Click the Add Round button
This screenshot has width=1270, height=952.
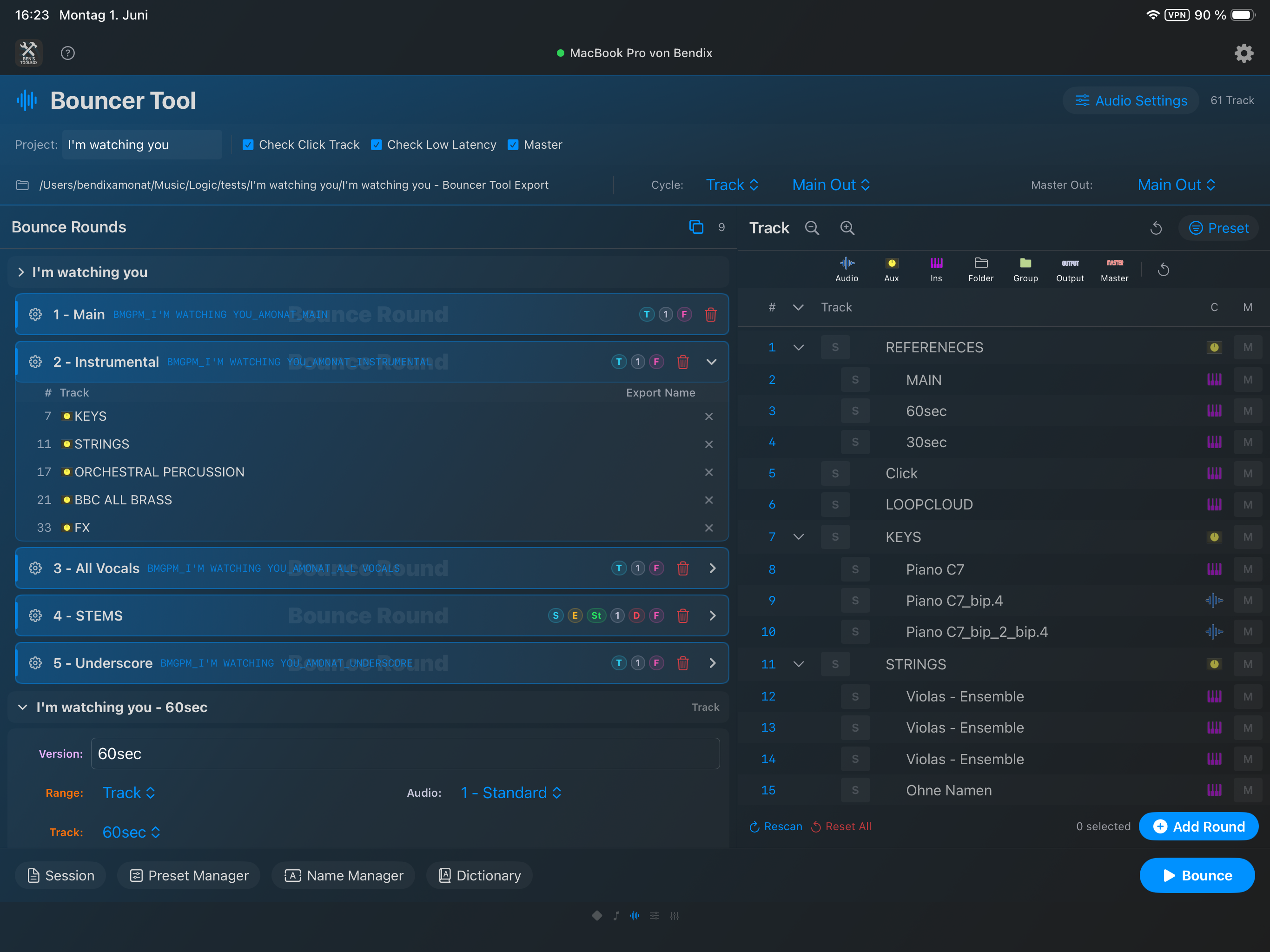pyautogui.click(x=1199, y=827)
